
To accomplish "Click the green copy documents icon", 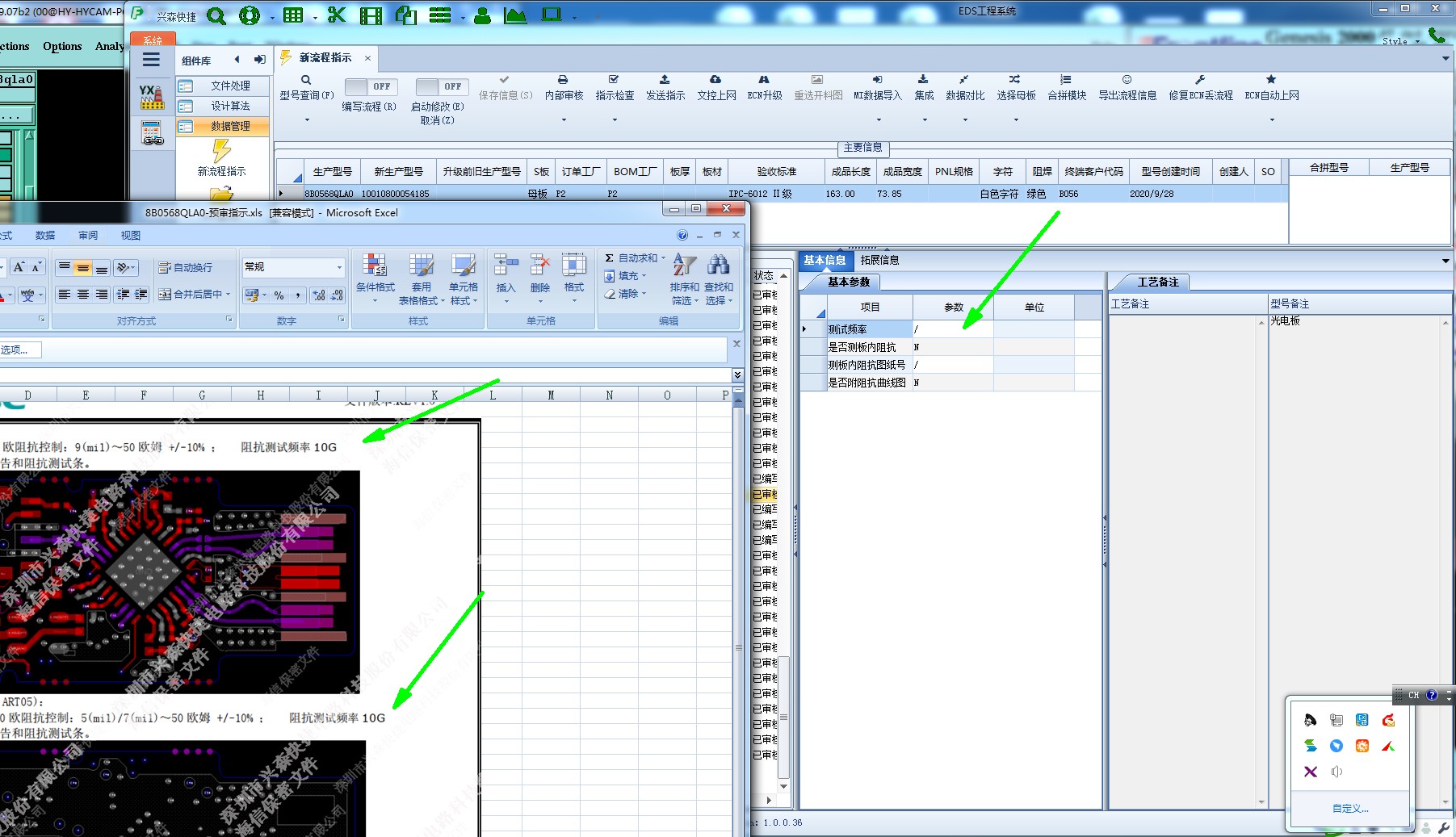I will (x=405, y=15).
